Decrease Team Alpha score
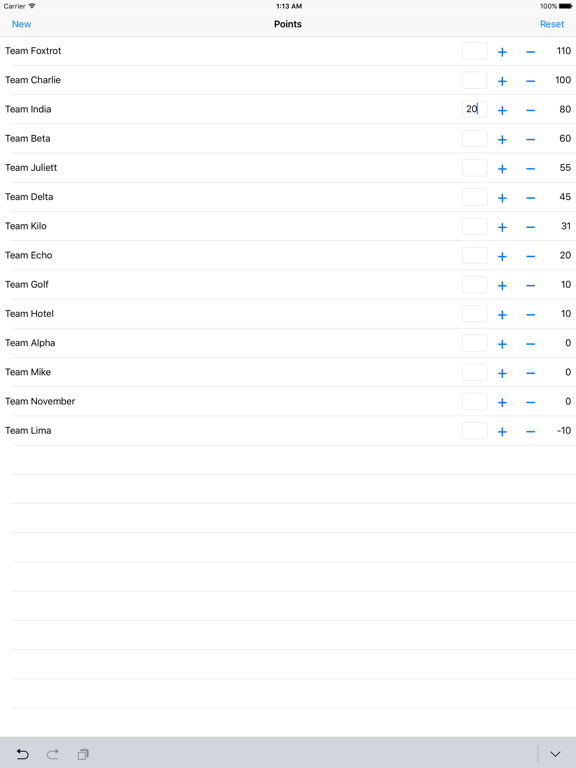Image resolution: width=576 pixels, height=768 pixels. pos(530,344)
